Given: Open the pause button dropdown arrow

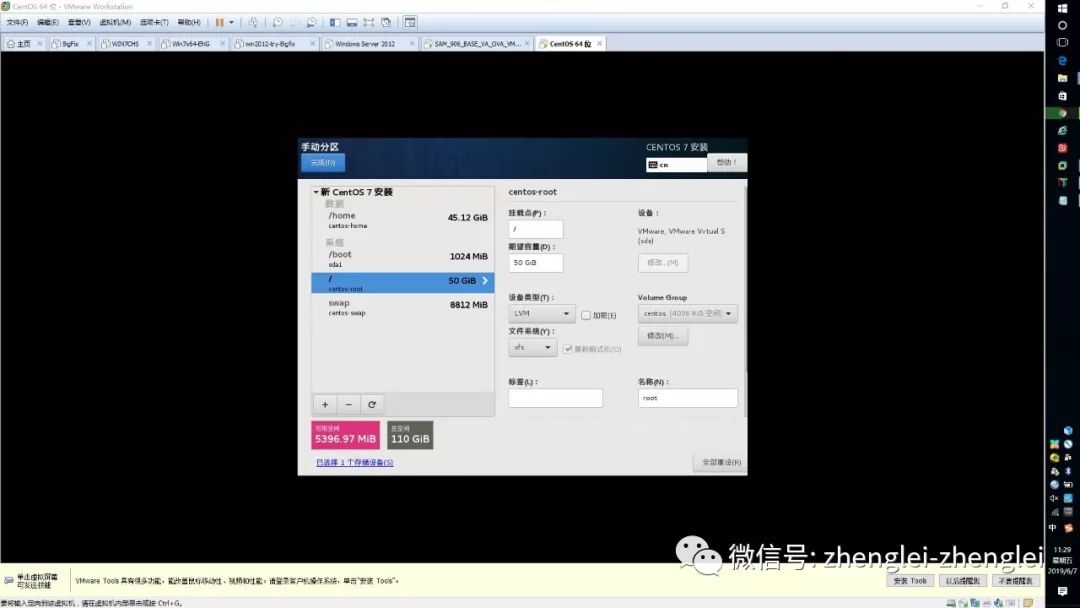Looking at the screenshot, I should point(231,23).
